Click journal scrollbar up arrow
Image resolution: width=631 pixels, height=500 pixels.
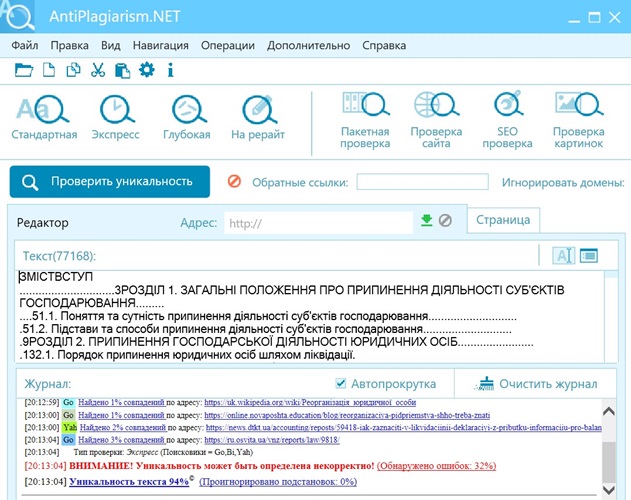click(x=609, y=411)
